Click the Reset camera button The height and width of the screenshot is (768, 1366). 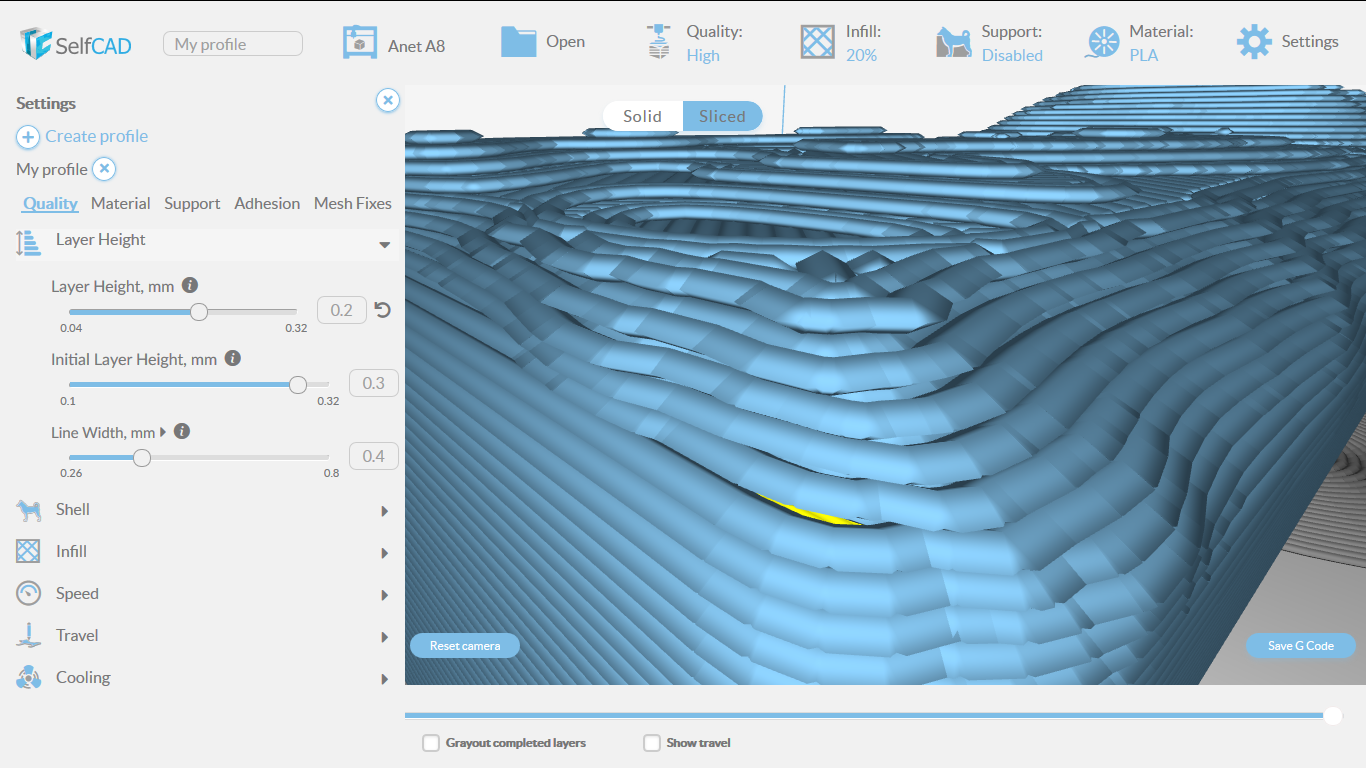[x=465, y=645]
